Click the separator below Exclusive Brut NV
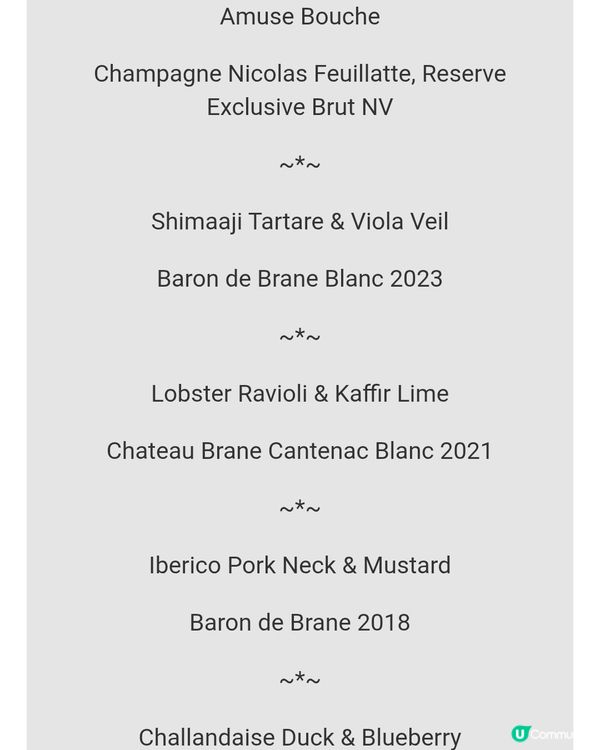Screen dimensions: 600x750 [300, 164]
